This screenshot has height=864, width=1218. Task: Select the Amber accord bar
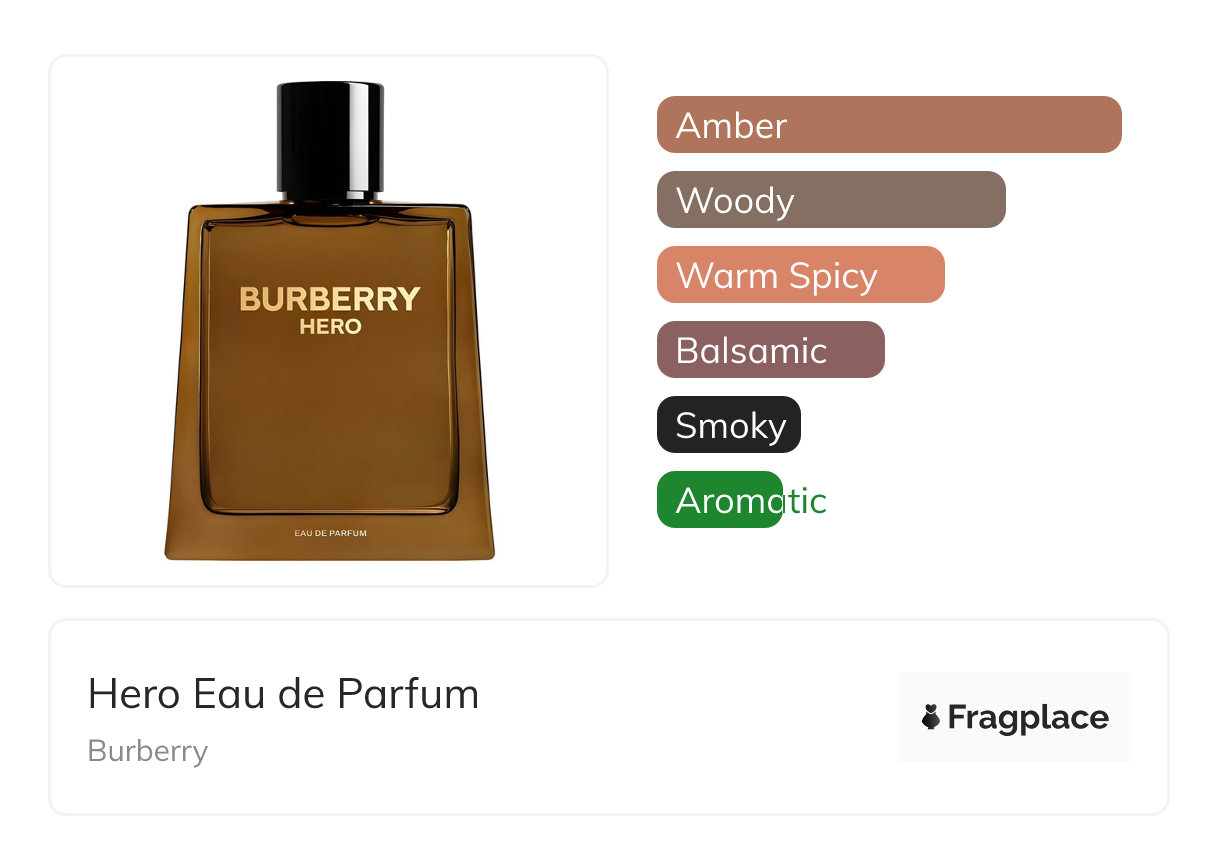(889, 125)
